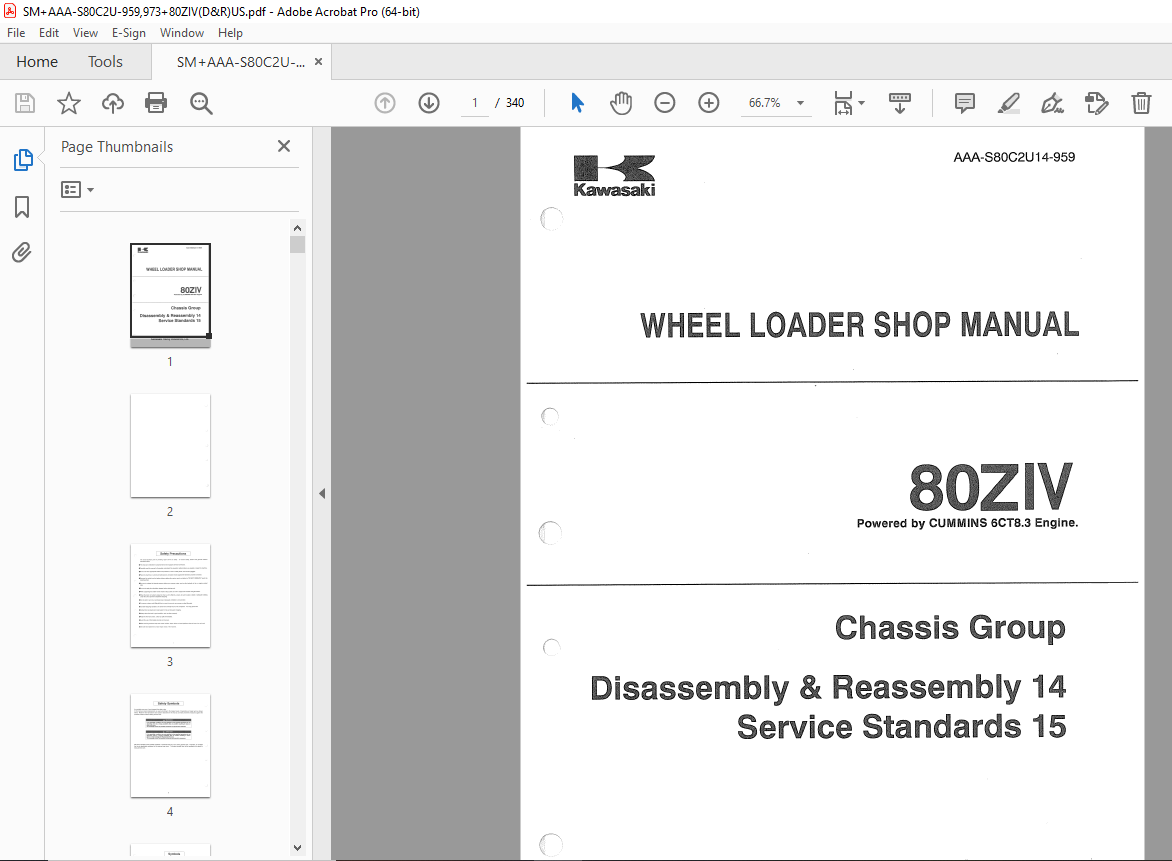Open the Attachments paperclip panel
1172x861 pixels.
(22, 253)
